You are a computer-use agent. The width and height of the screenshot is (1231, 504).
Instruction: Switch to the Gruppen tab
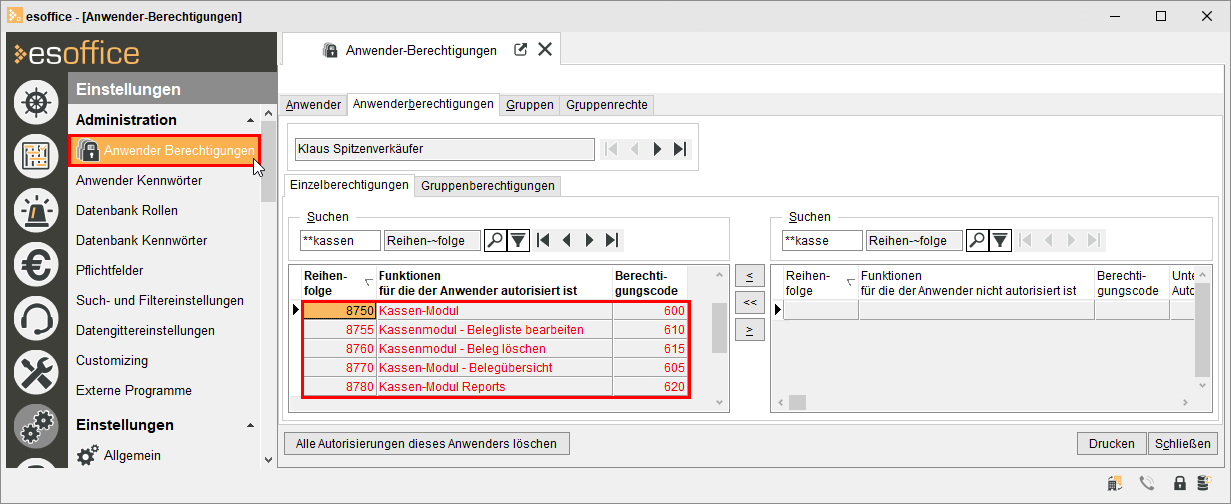click(x=529, y=105)
